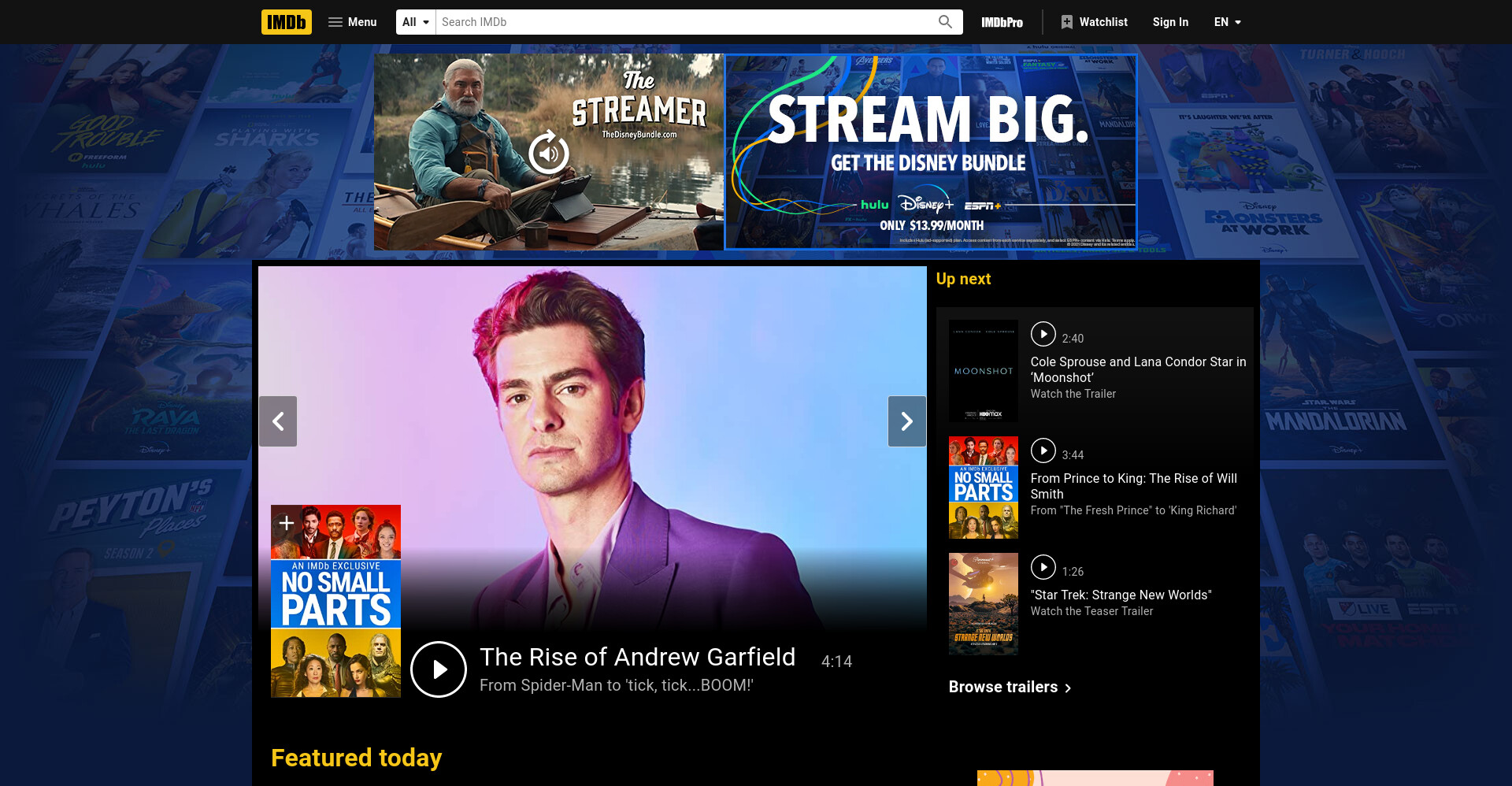The image size is (1512, 786).
Task: Click Watch the Trailer under Moonshot
Action: [1073, 394]
